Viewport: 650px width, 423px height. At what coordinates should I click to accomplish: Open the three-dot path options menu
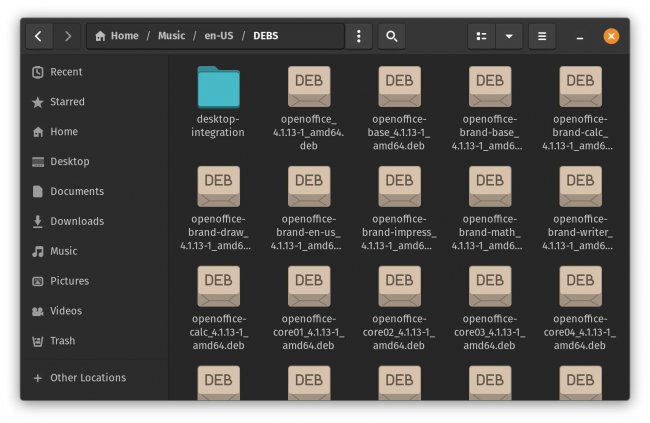(x=359, y=36)
